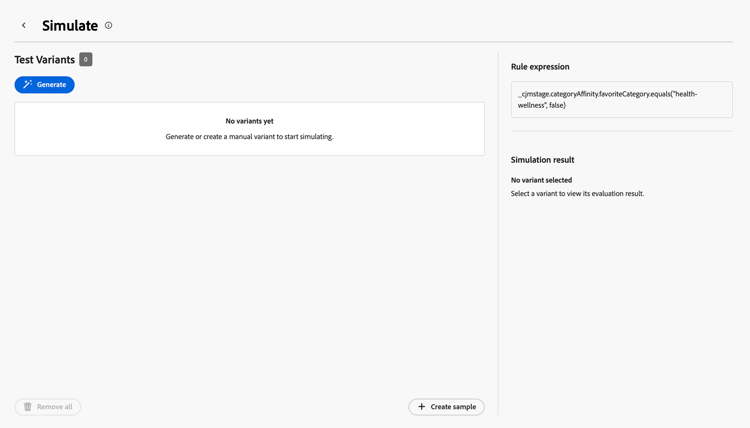Click the trash icon in Remove all
Screen dimensions: 750x428
coord(28,406)
